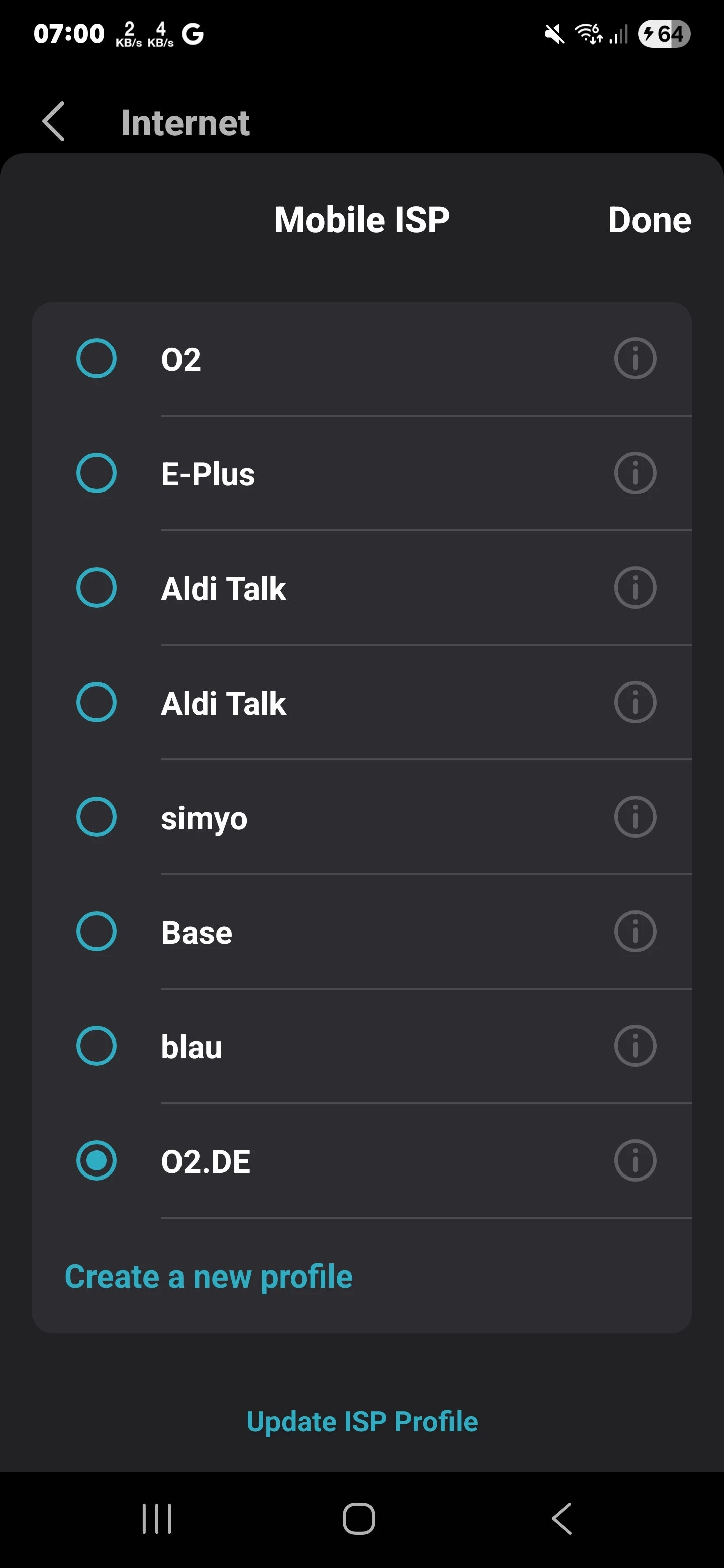
Task: Switch ISP selection to blau
Action: coord(96,1046)
